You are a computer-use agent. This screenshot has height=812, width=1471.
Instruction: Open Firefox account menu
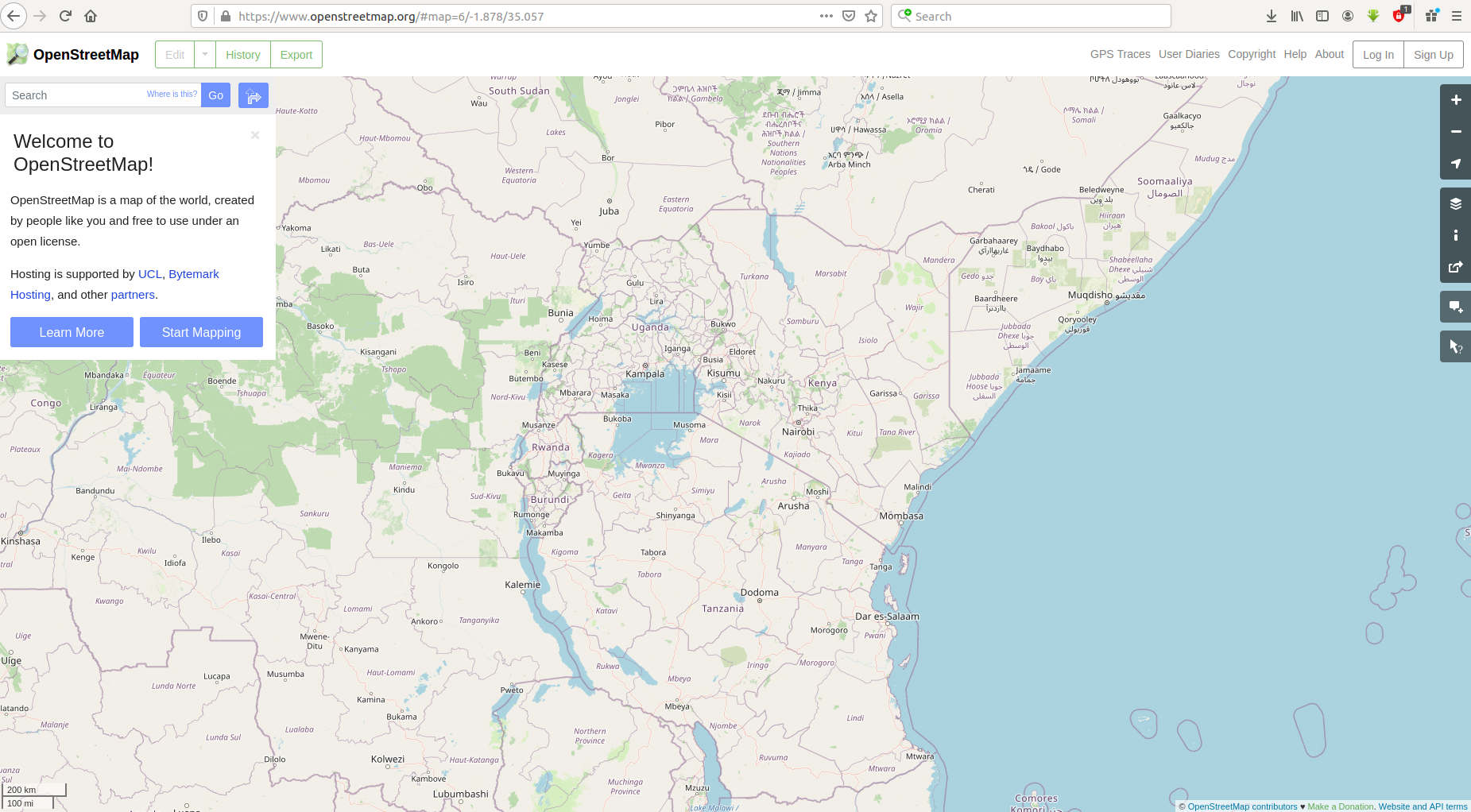tap(1348, 16)
